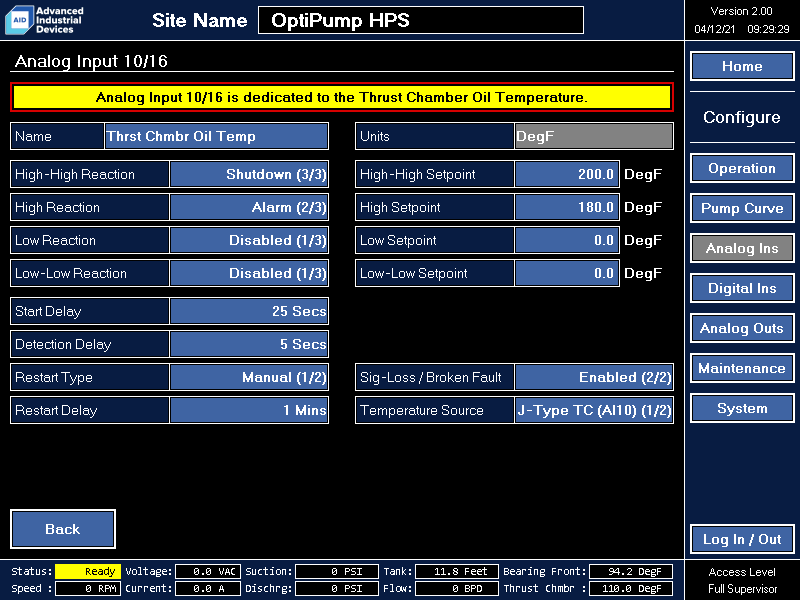Change High Reaction Alarm (2/3)
Screen dimensions: 800x600
(249, 208)
